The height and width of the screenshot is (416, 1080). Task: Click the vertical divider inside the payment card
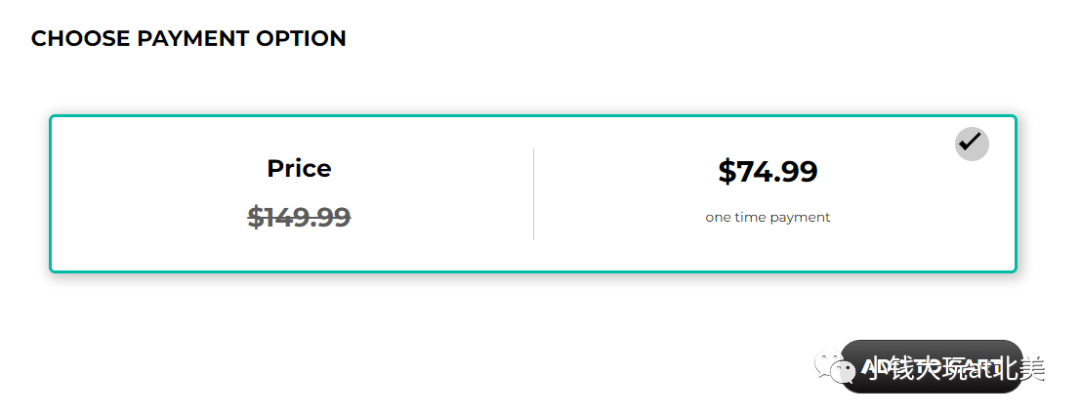point(533,194)
